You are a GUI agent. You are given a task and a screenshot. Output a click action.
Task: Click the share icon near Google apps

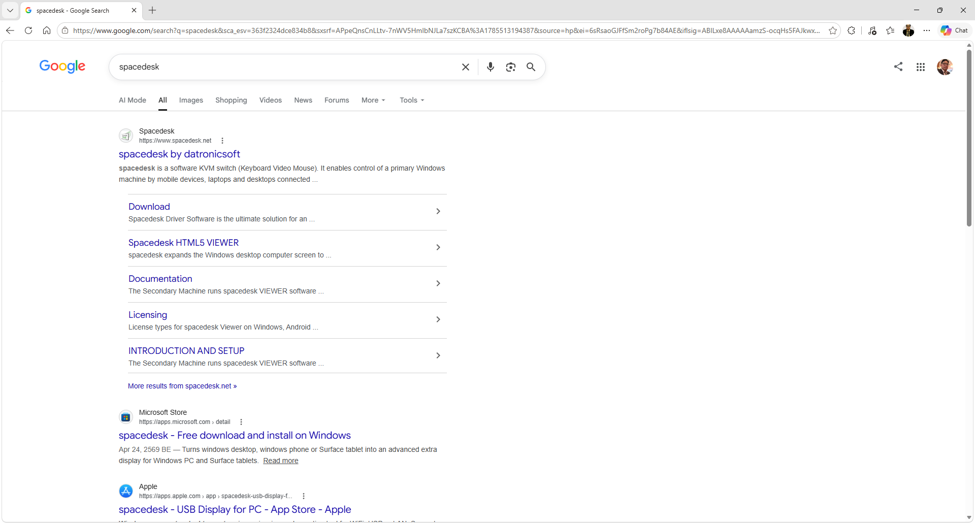pyautogui.click(x=898, y=67)
